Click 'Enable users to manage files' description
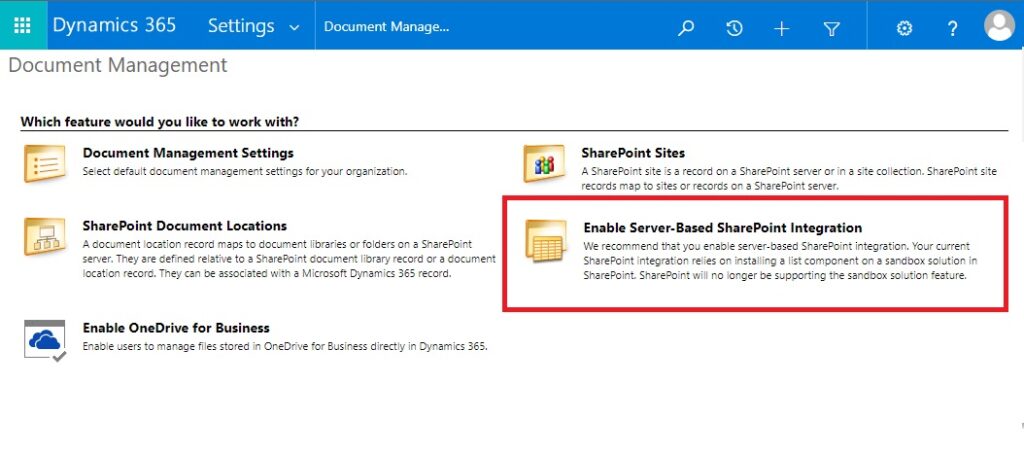This screenshot has height=455, width=1024. (x=285, y=347)
